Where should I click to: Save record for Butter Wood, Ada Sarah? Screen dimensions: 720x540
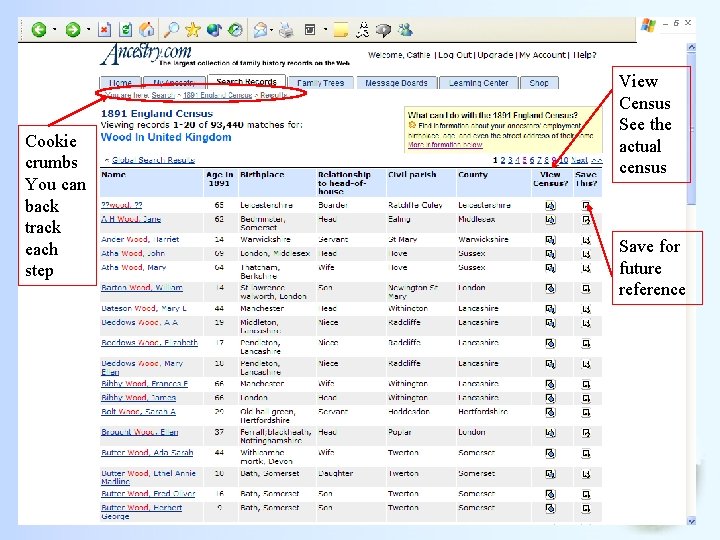(586, 453)
